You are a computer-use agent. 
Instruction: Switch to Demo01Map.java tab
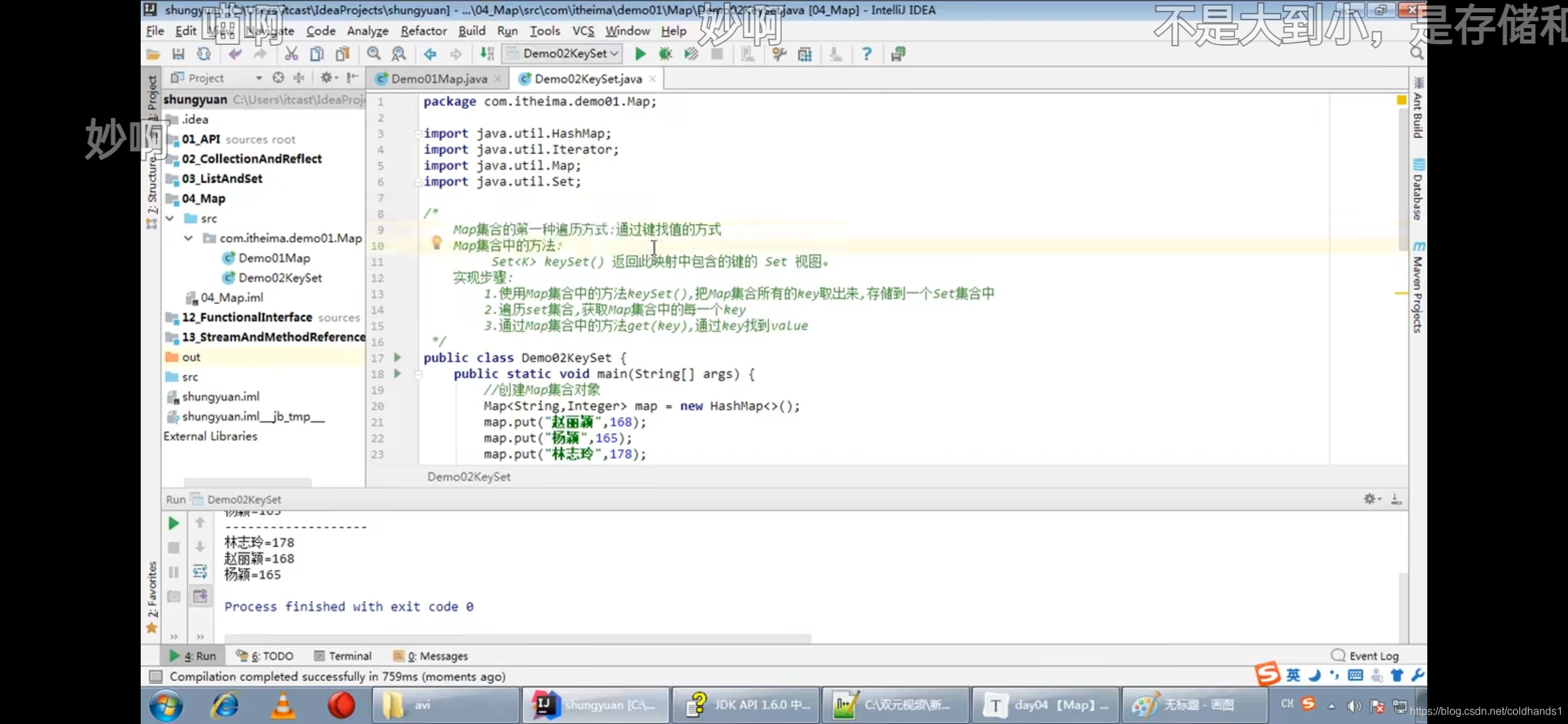pyautogui.click(x=439, y=79)
